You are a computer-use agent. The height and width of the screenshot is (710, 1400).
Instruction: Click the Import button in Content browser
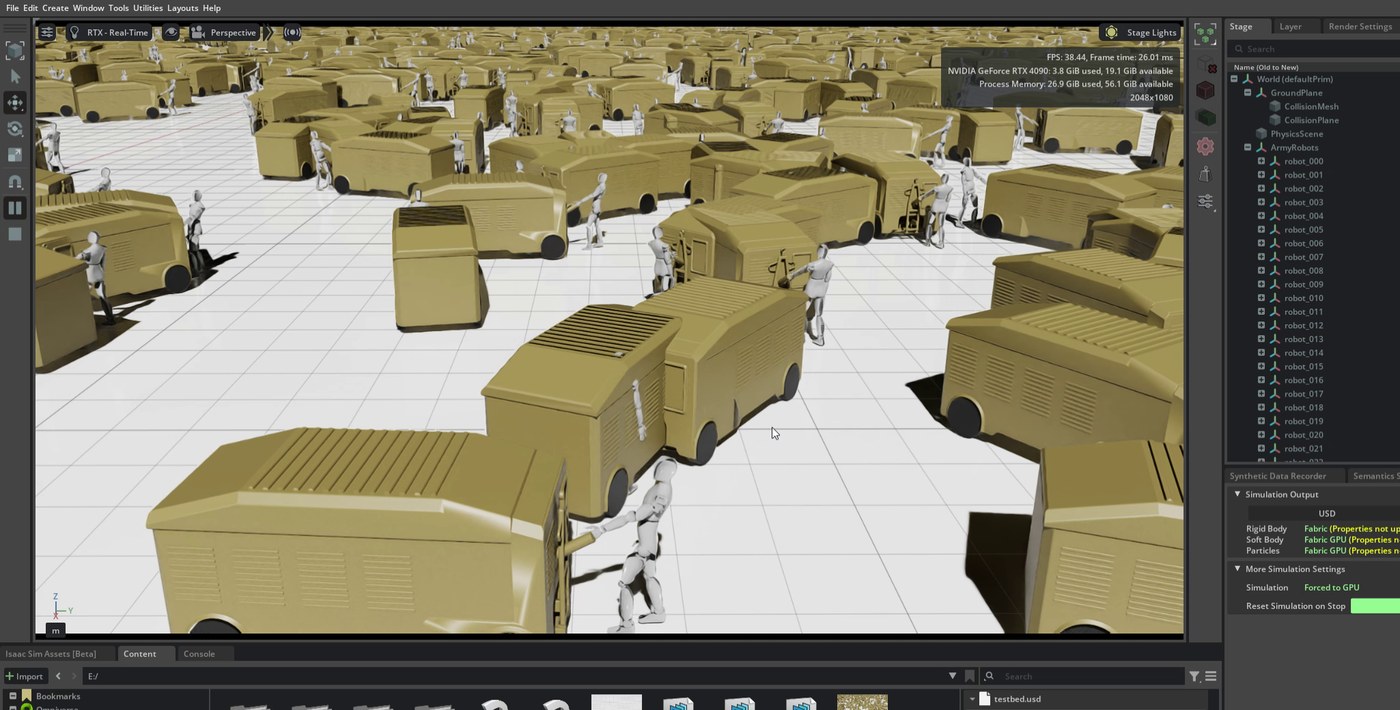24,676
